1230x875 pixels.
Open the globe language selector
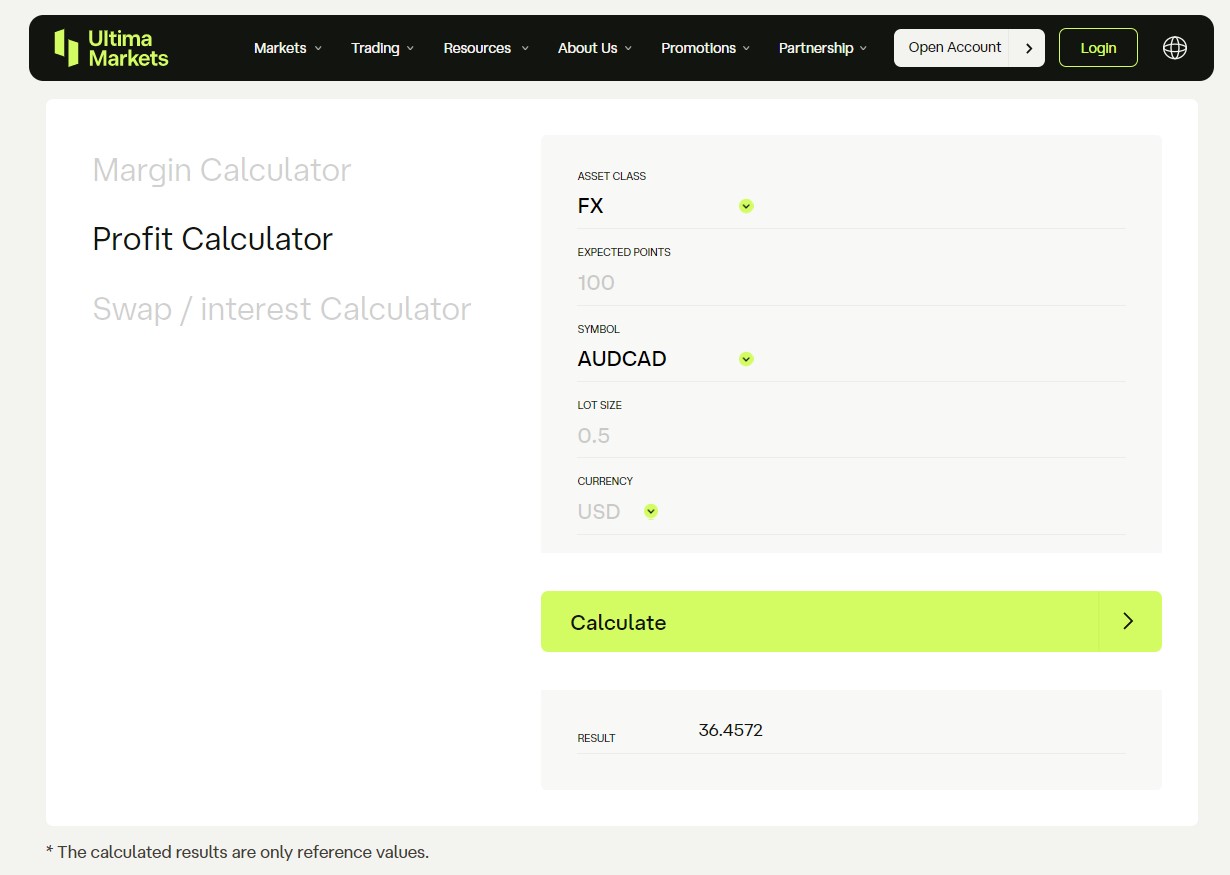tap(1175, 48)
